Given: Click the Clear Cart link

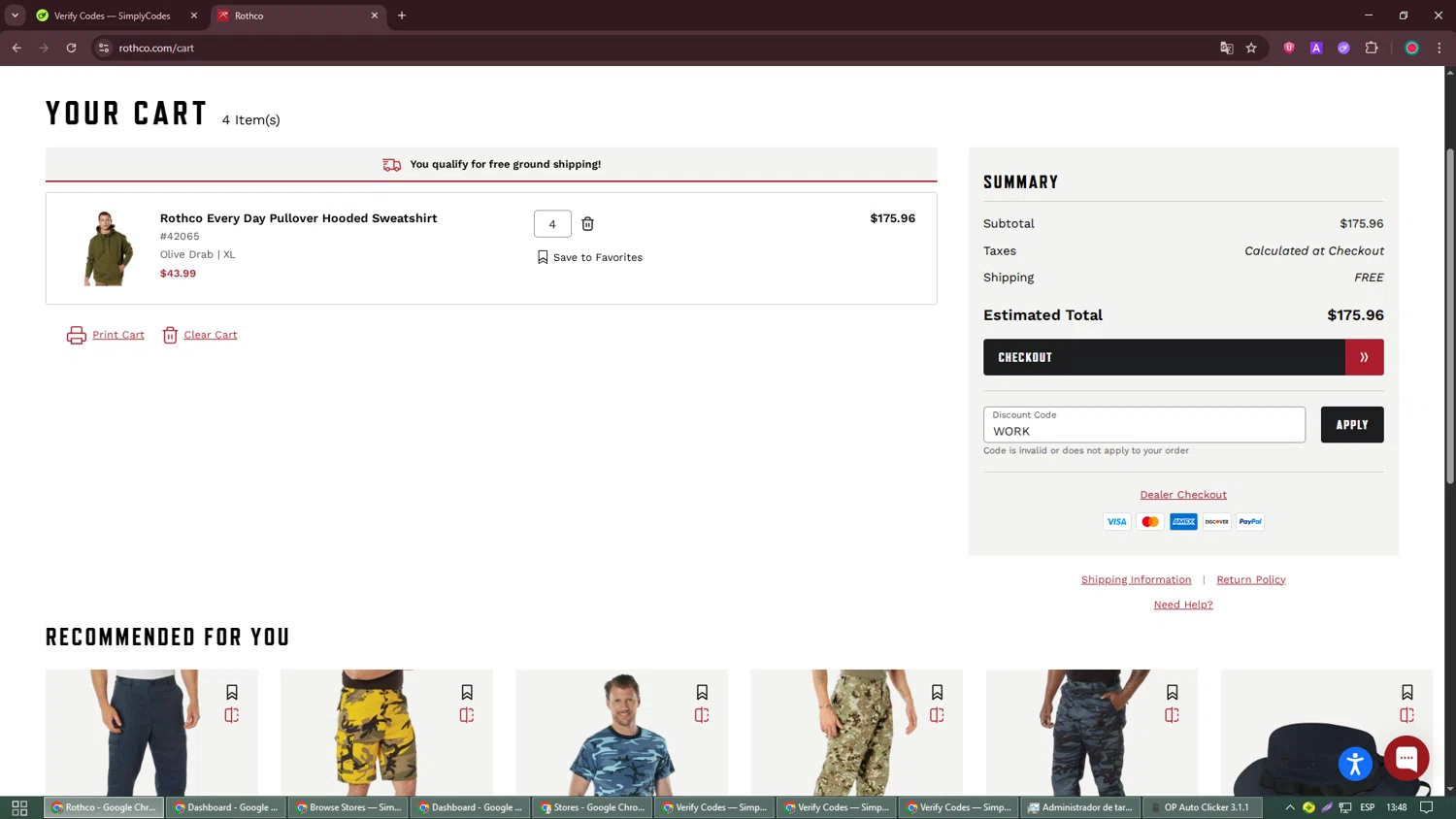Looking at the screenshot, I should click(x=211, y=335).
